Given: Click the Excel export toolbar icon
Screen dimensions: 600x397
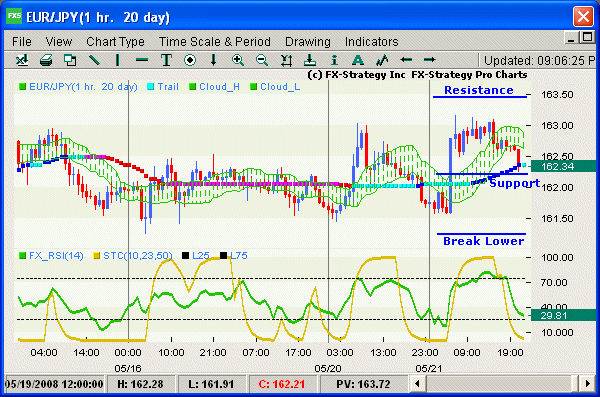Looking at the screenshot, I should 22,60.
